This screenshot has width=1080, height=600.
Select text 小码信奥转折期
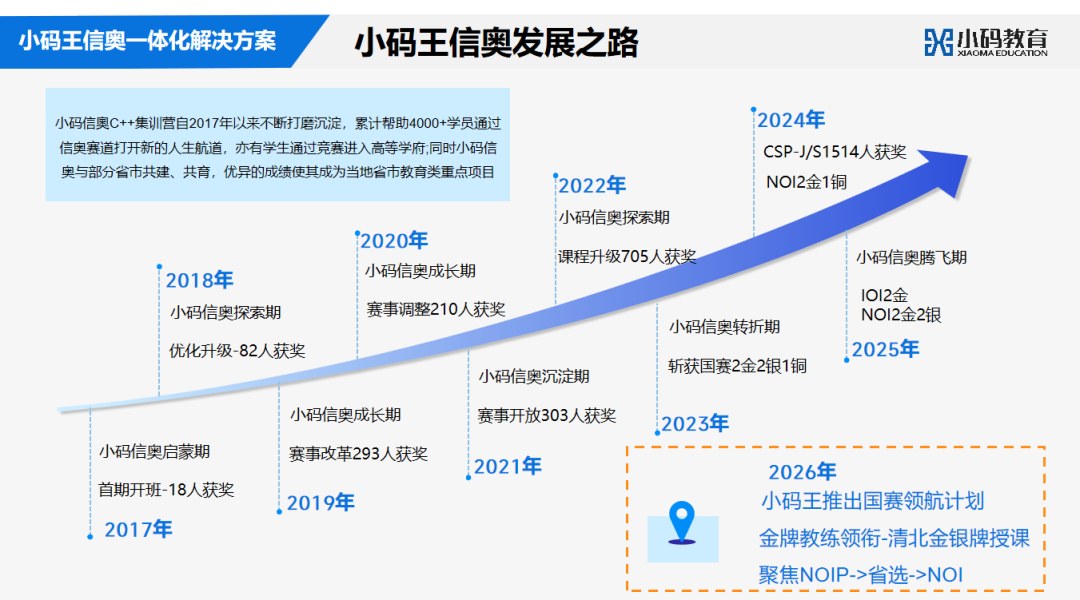pyautogui.click(x=724, y=327)
